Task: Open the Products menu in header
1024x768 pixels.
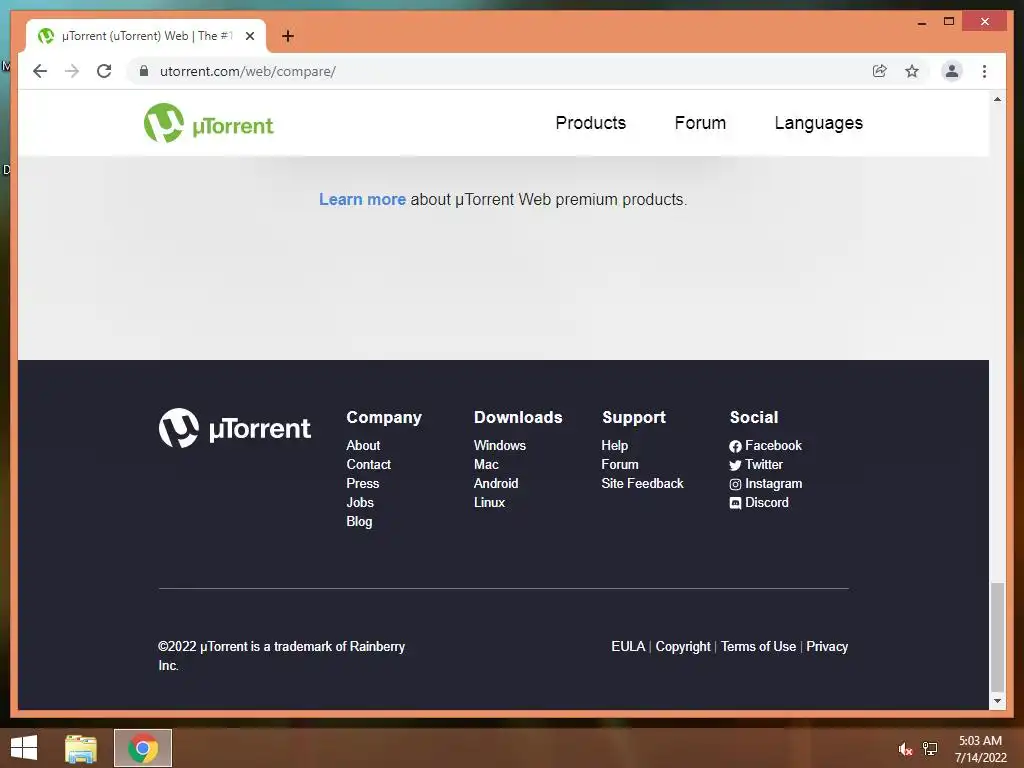Action: 590,123
